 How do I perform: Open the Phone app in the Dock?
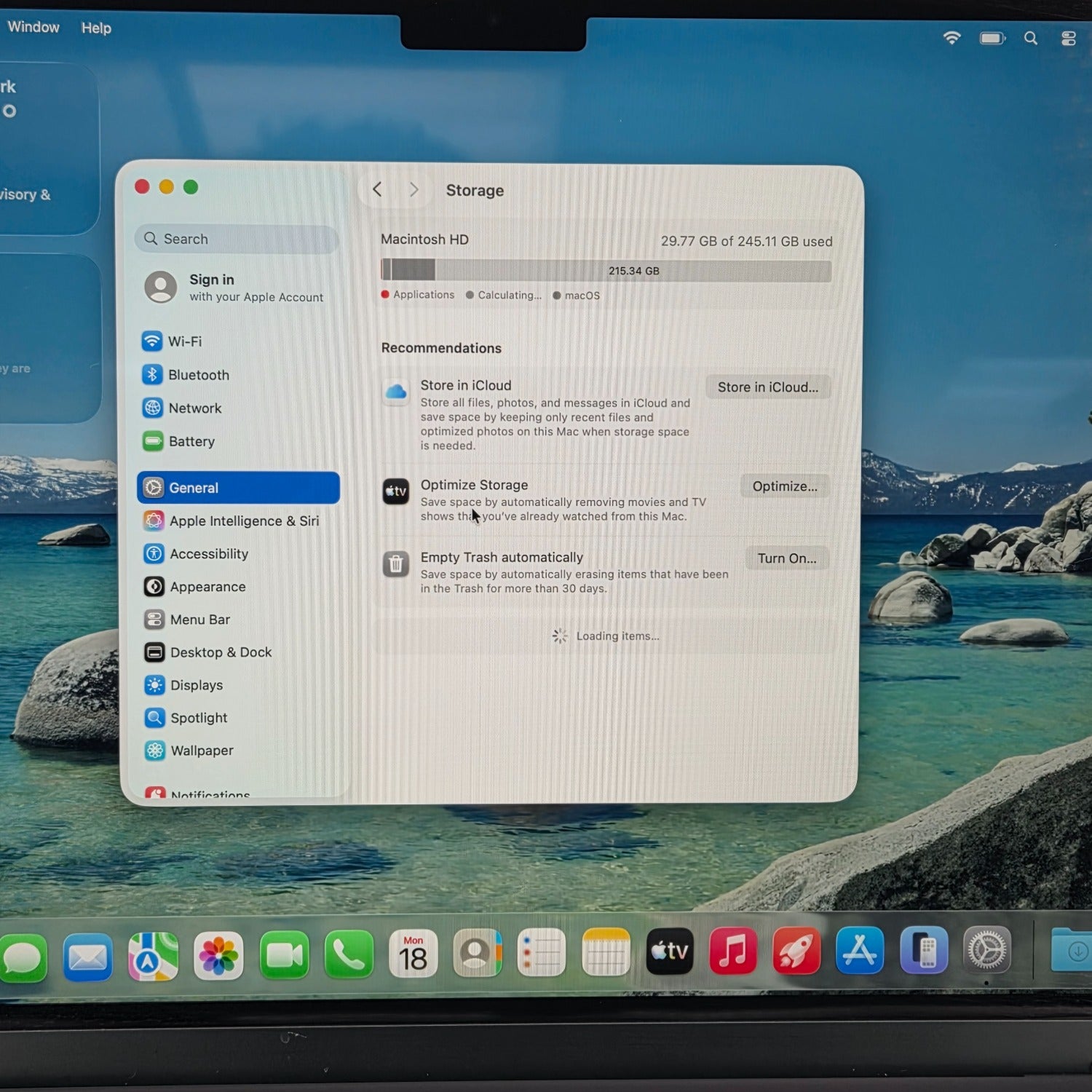point(349,954)
